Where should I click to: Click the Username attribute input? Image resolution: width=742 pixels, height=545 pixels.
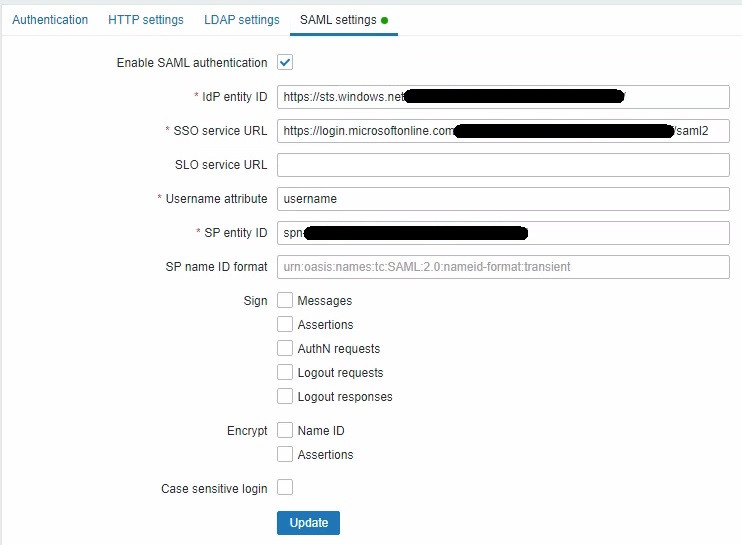pos(503,199)
